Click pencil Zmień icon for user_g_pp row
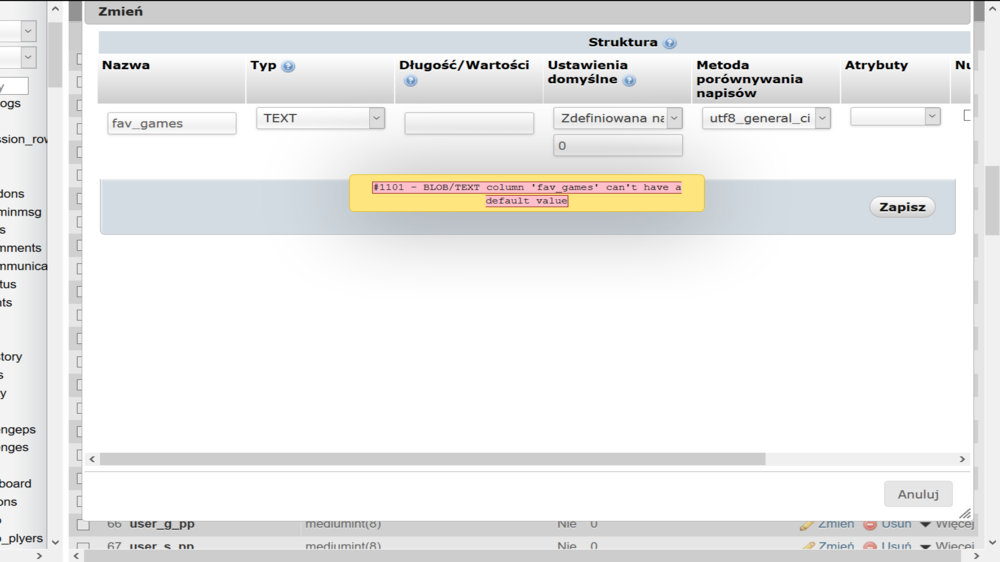The height and width of the screenshot is (562, 1000). click(x=807, y=524)
